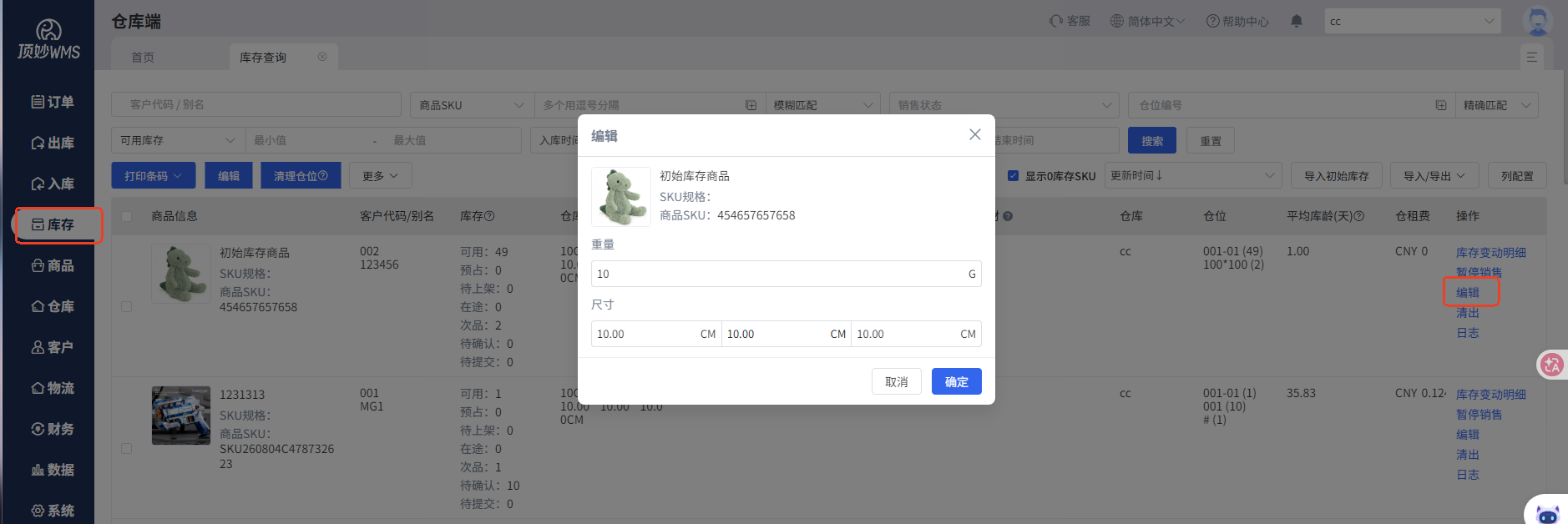Open the 模糊匹配 dropdown

tap(822, 105)
